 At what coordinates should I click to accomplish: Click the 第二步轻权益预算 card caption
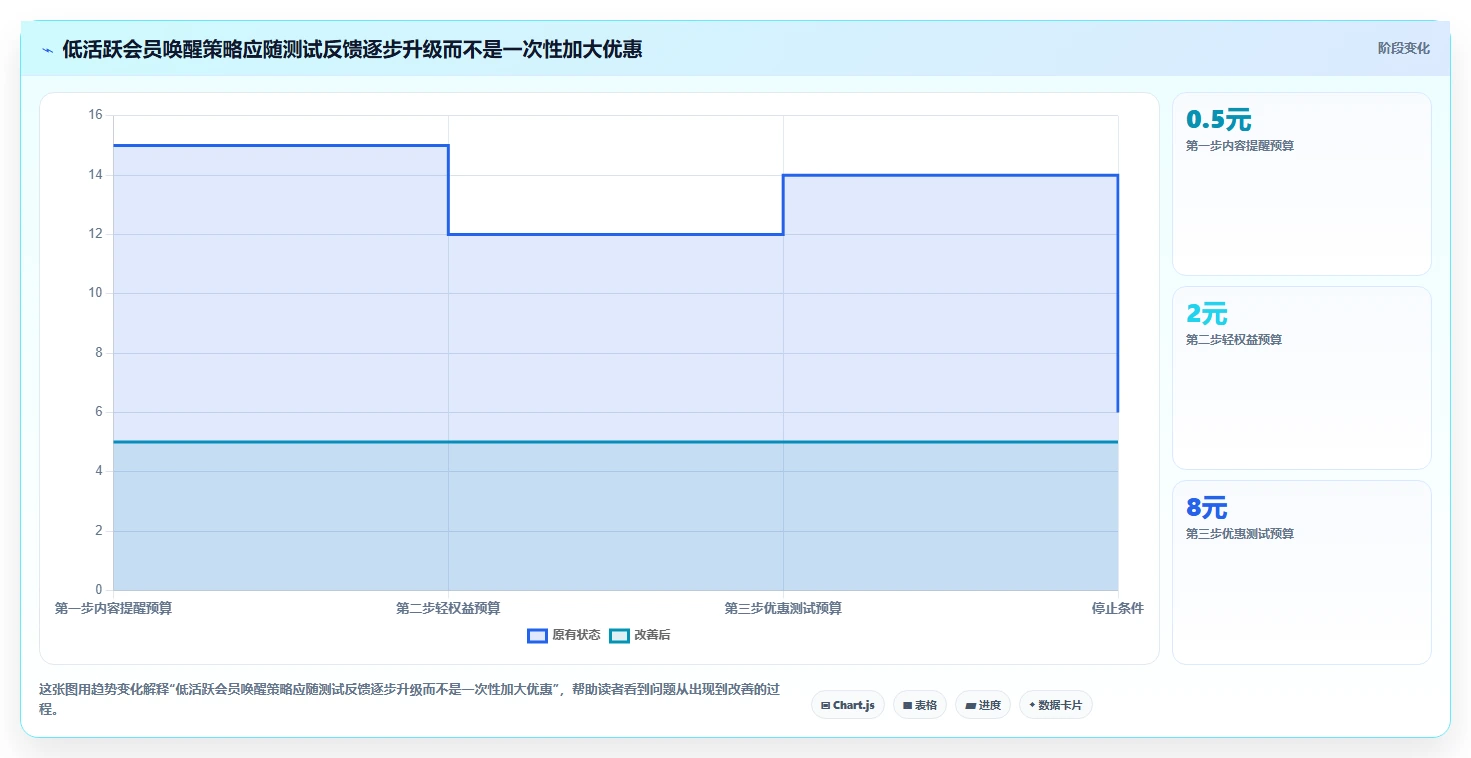point(1234,340)
